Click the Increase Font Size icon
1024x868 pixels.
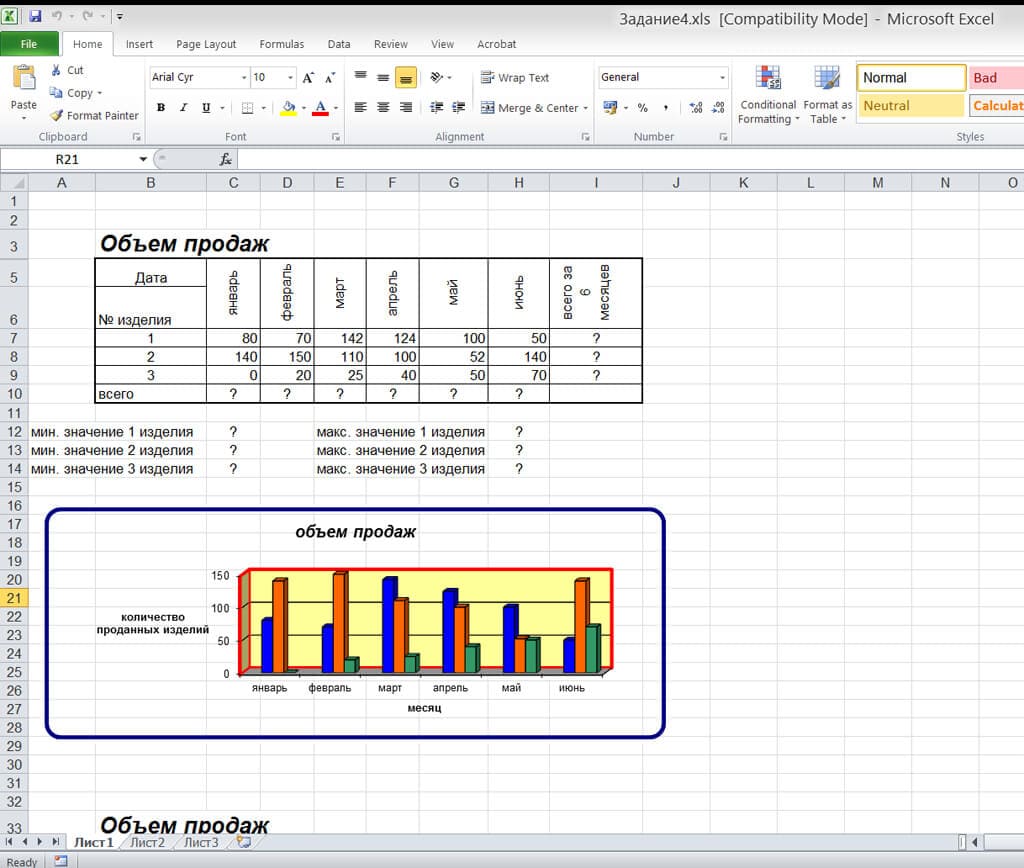(x=308, y=77)
